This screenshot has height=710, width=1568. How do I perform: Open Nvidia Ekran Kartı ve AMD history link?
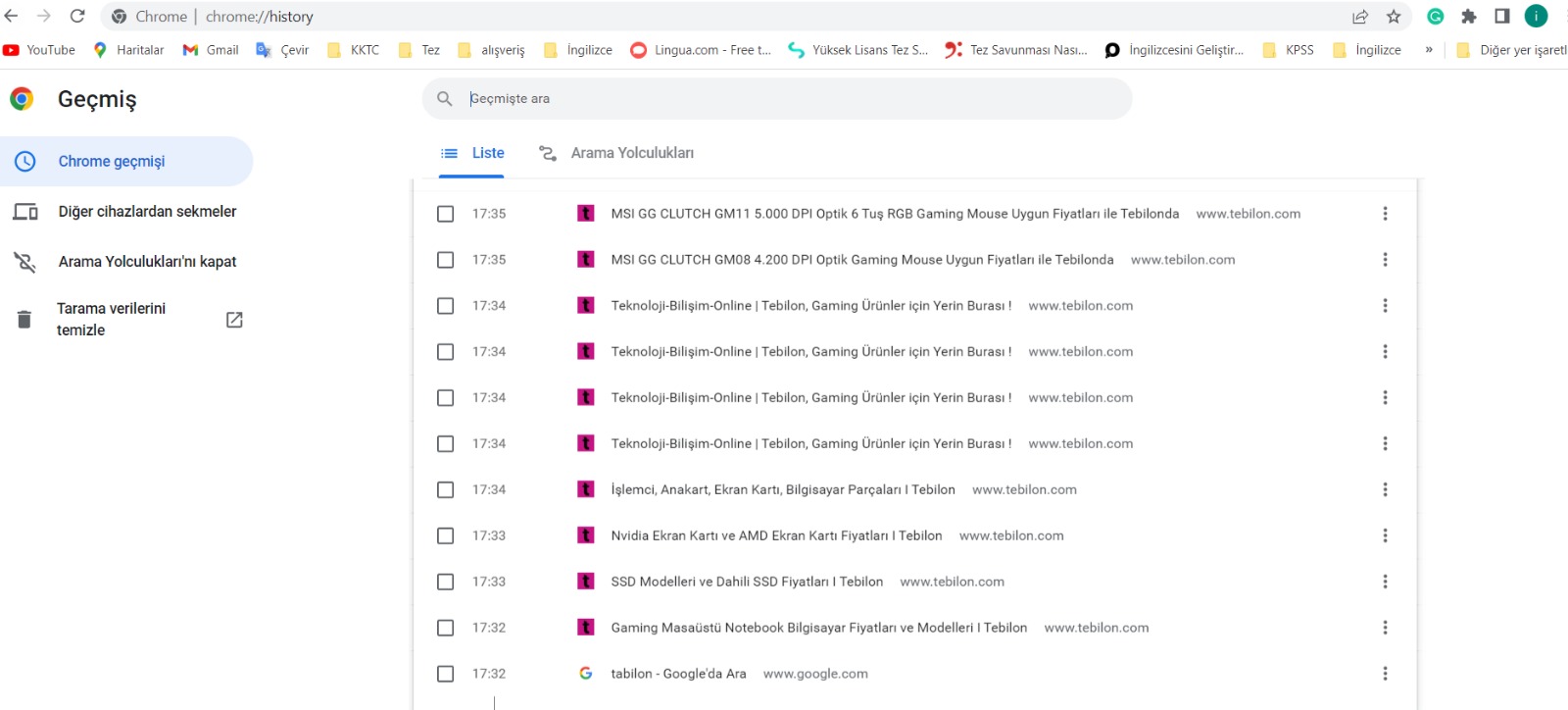776,535
